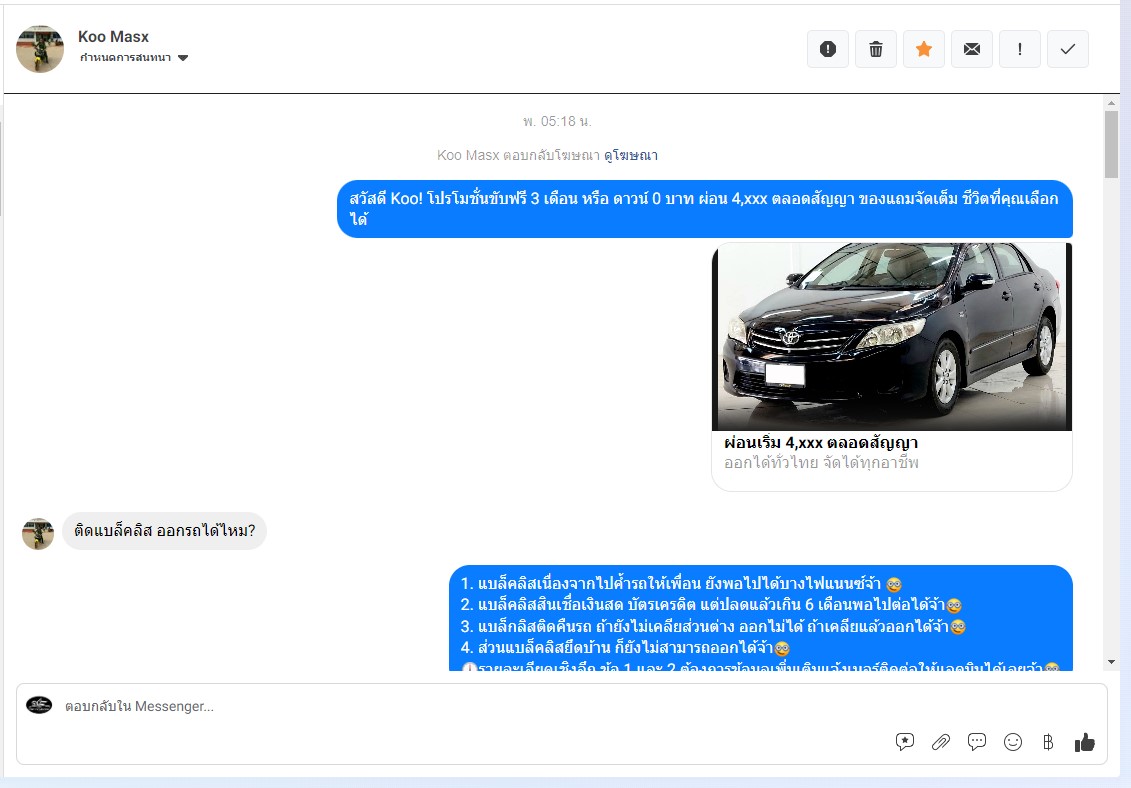Send a thumbs-up like
This screenshot has width=1131, height=788.
coord(1084,742)
